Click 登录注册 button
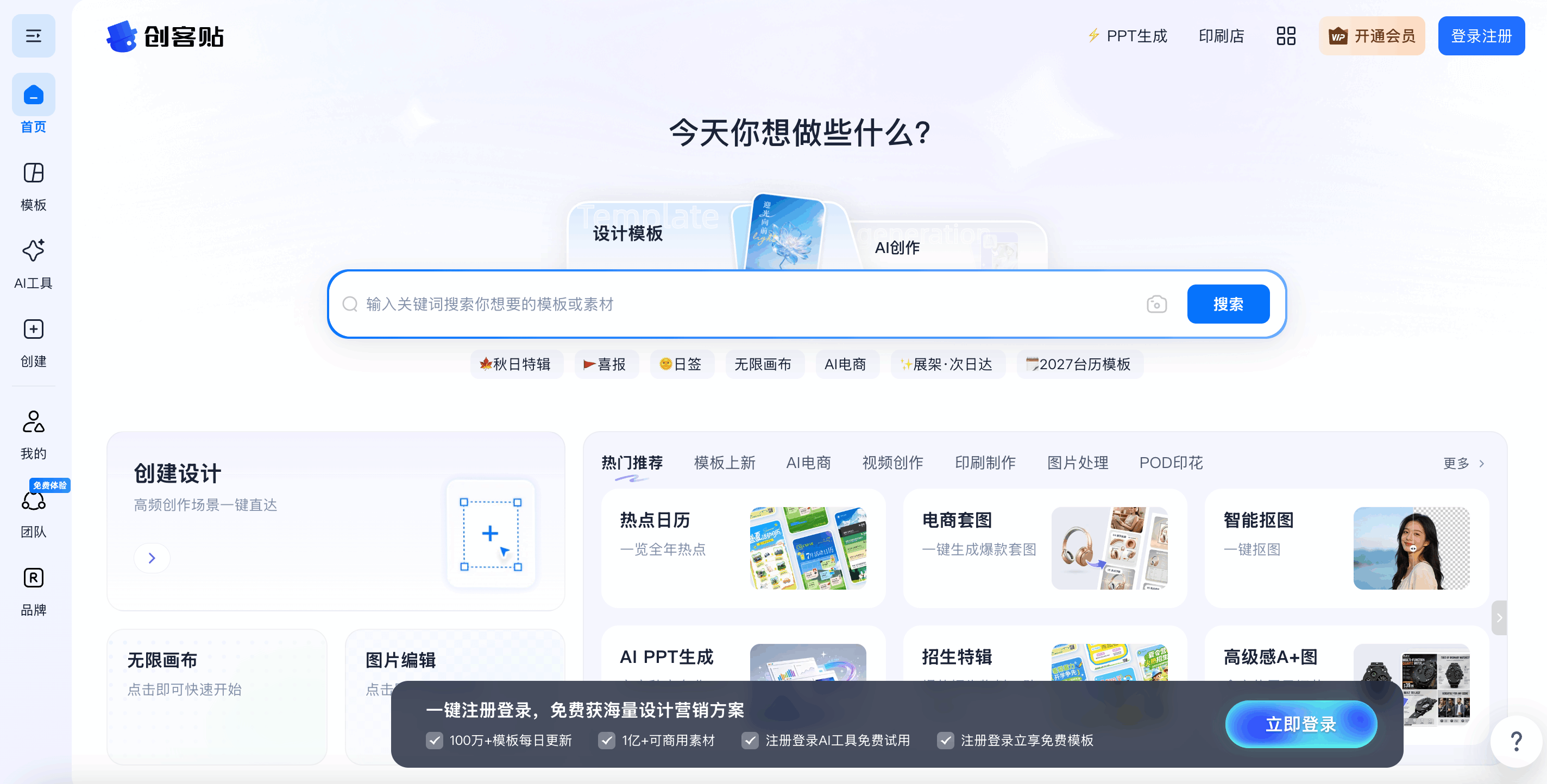Screen dimensions: 1547x784 point(1481,36)
